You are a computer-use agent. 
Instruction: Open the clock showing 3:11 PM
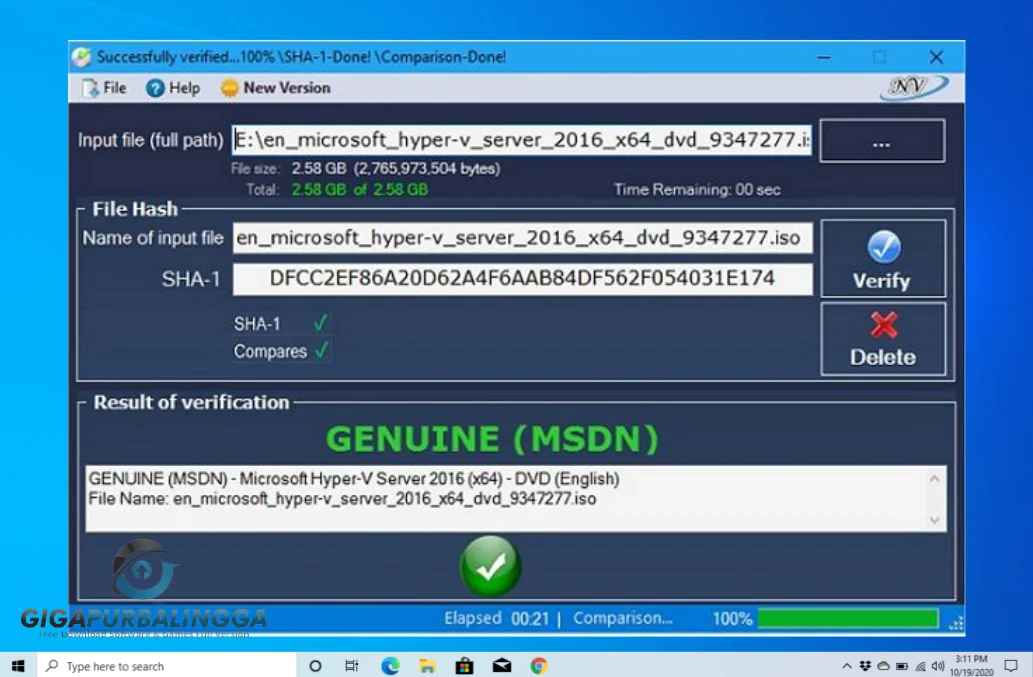coord(971,666)
